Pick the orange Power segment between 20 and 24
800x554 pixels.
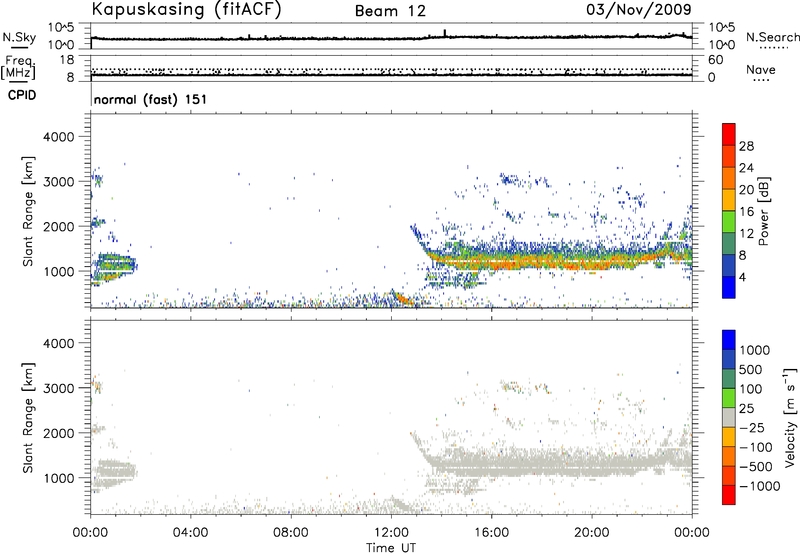[x=729, y=178]
